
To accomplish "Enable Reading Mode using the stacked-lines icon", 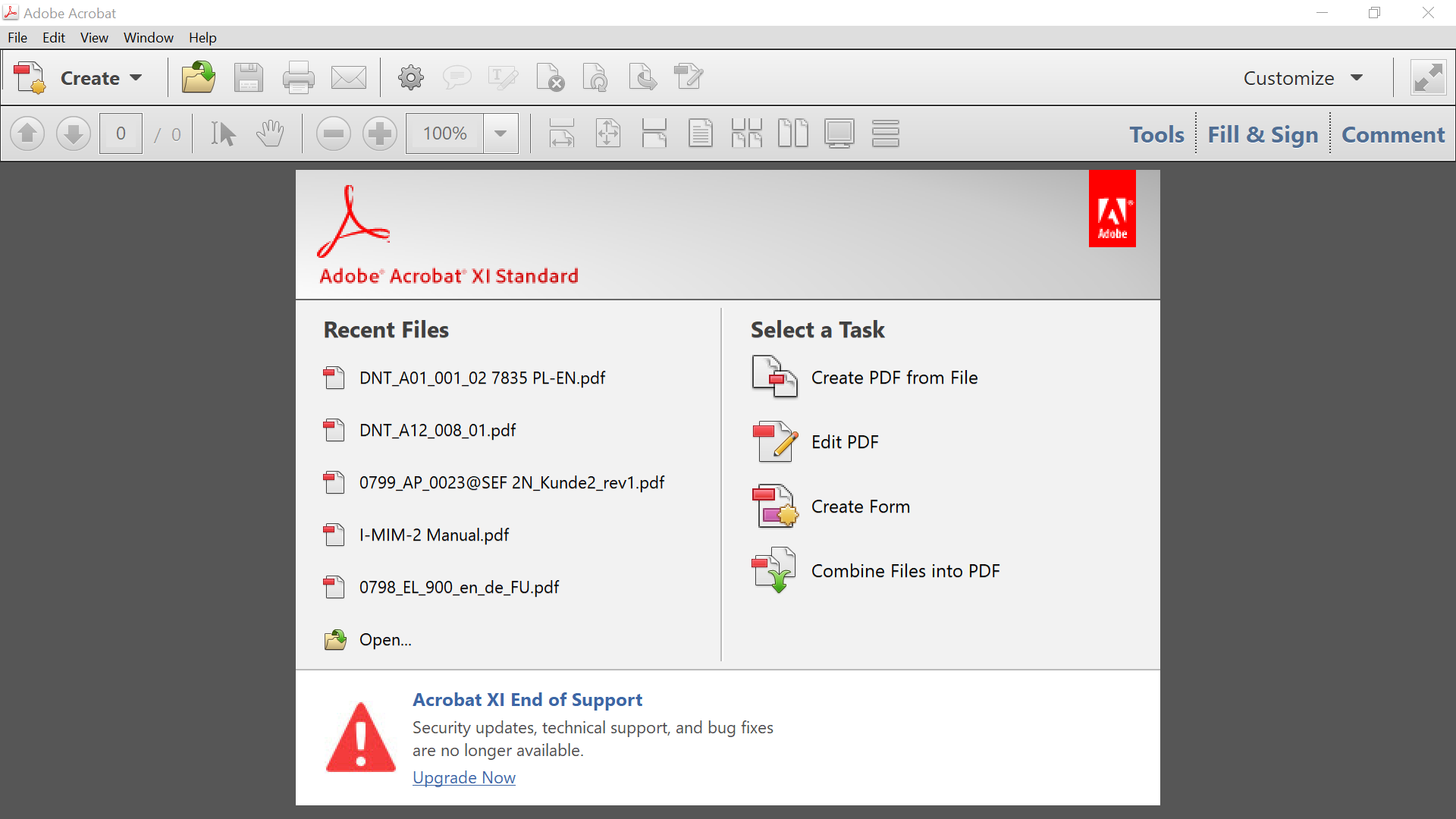I will point(885,133).
